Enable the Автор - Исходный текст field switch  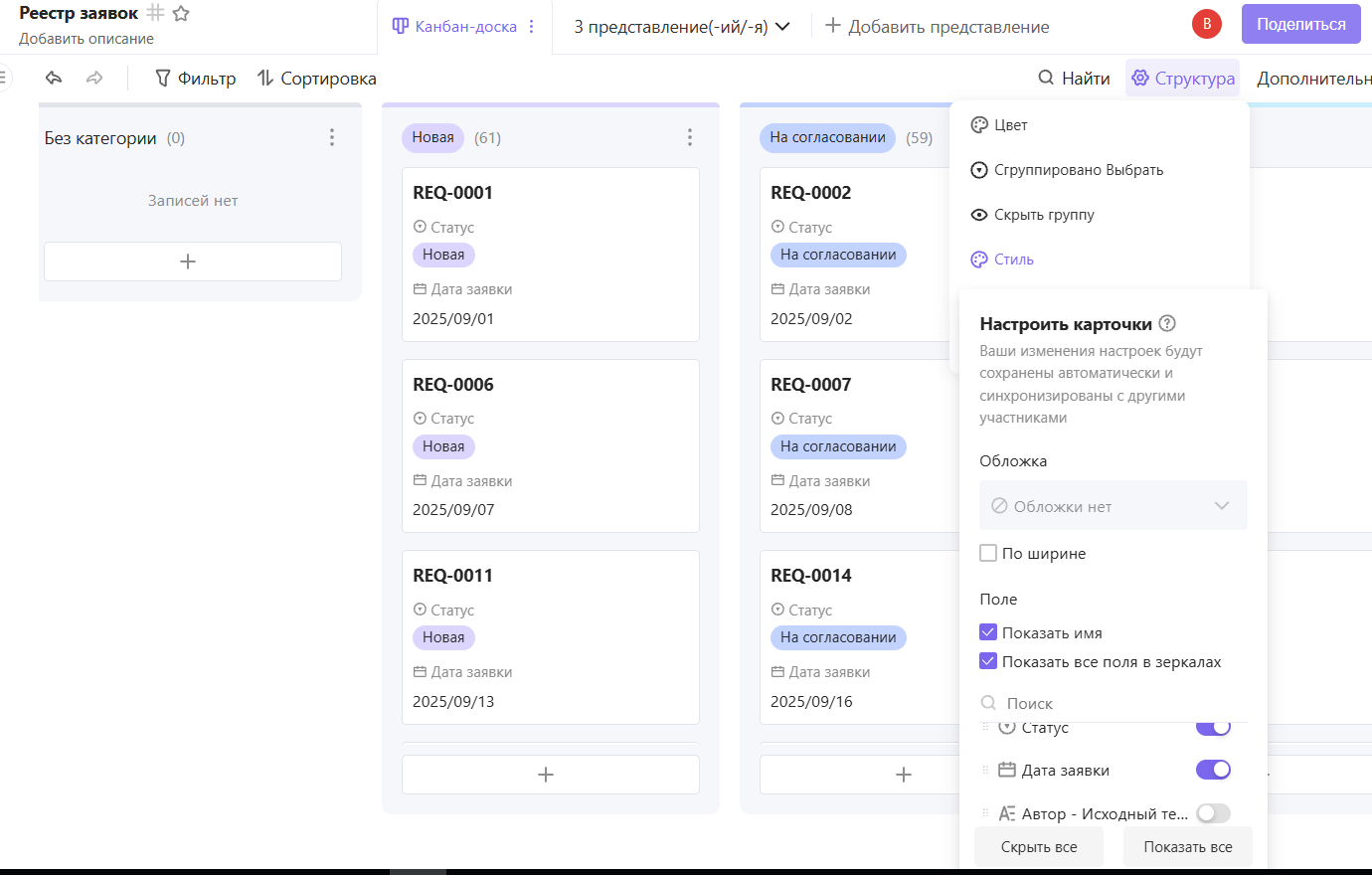click(x=1213, y=813)
